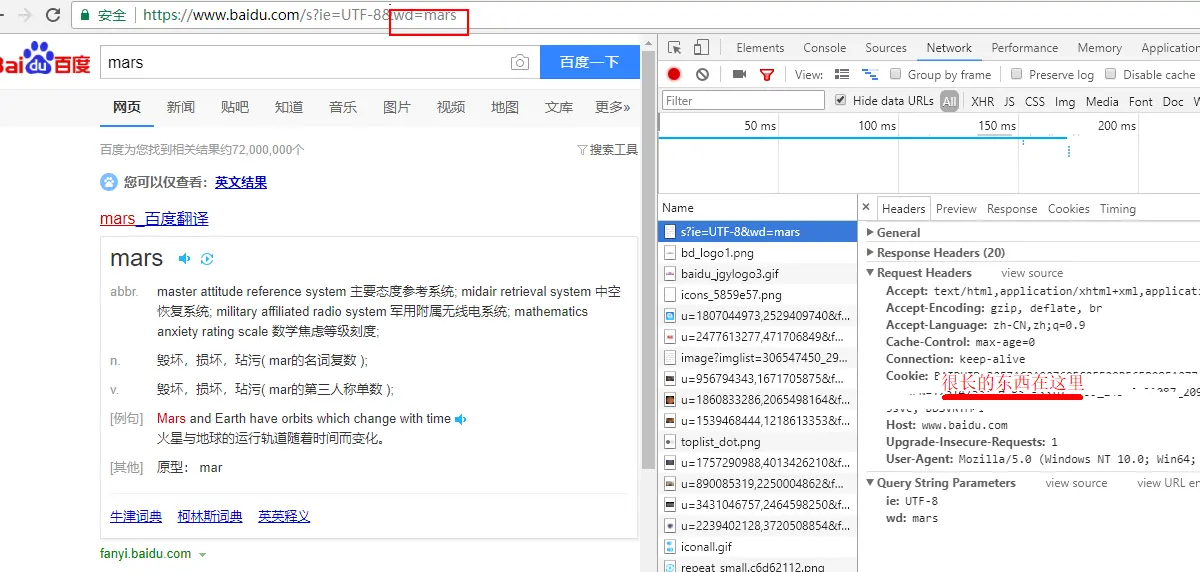Select the All filter type

[x=949, y=101]
